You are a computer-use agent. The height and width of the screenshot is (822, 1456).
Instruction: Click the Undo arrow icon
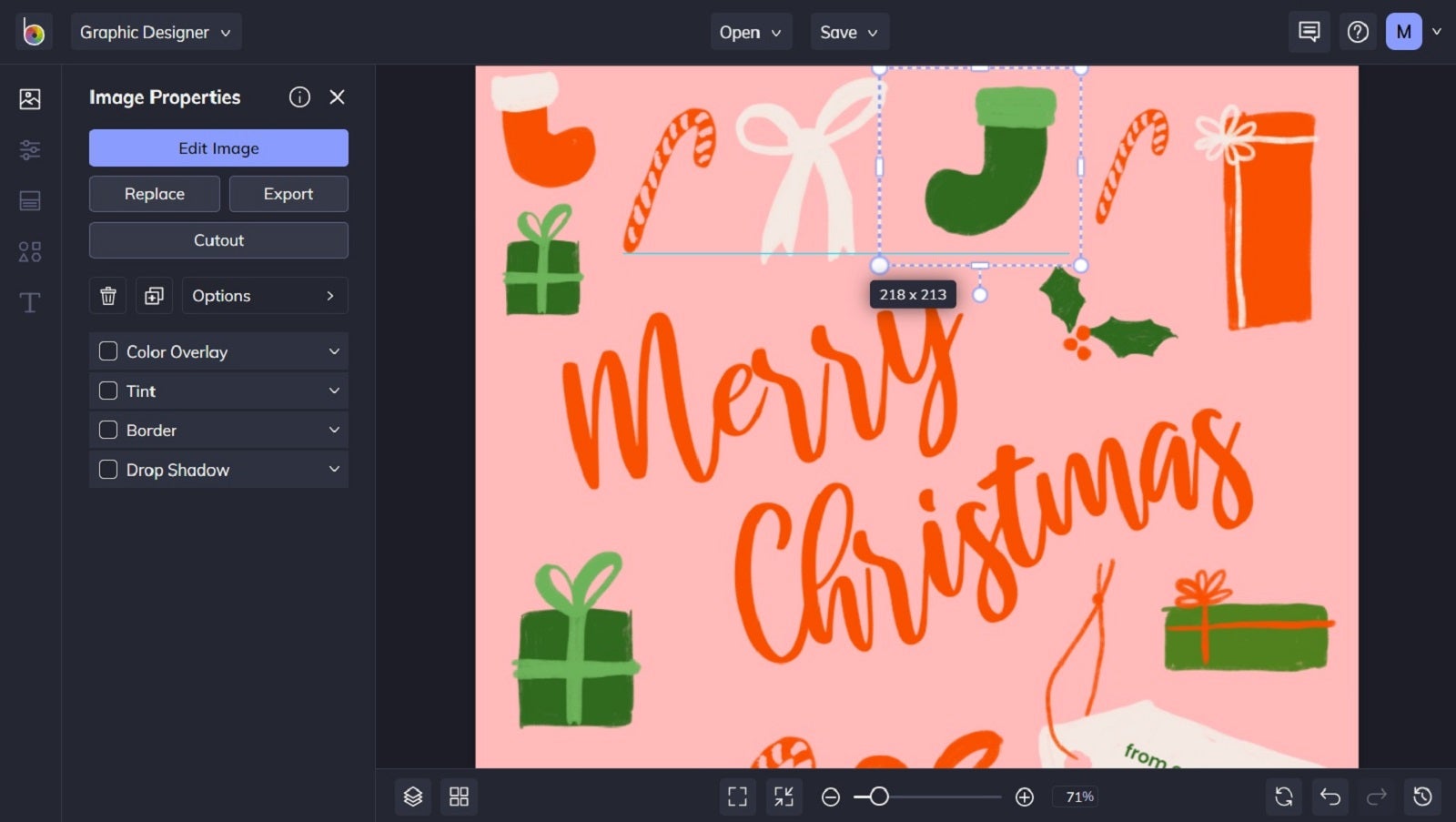(1330, 797)
